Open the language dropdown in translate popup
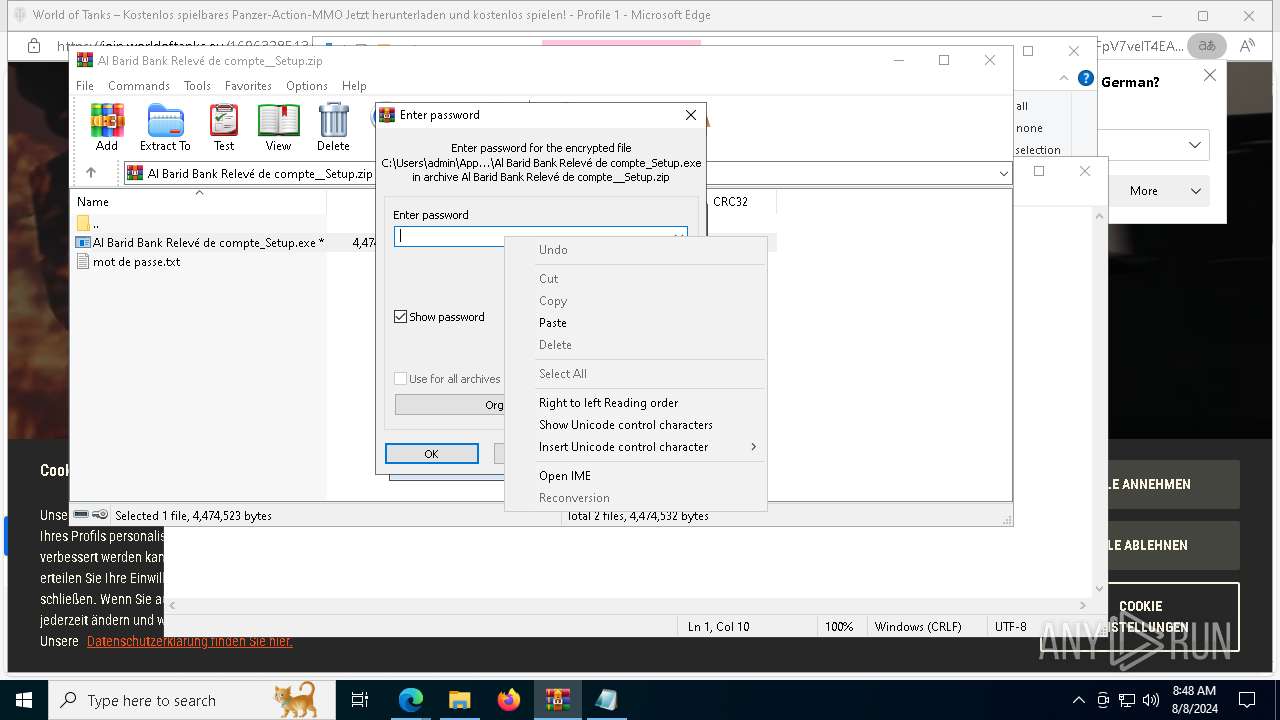1280x720 pixels. (x=1195, y=145)
